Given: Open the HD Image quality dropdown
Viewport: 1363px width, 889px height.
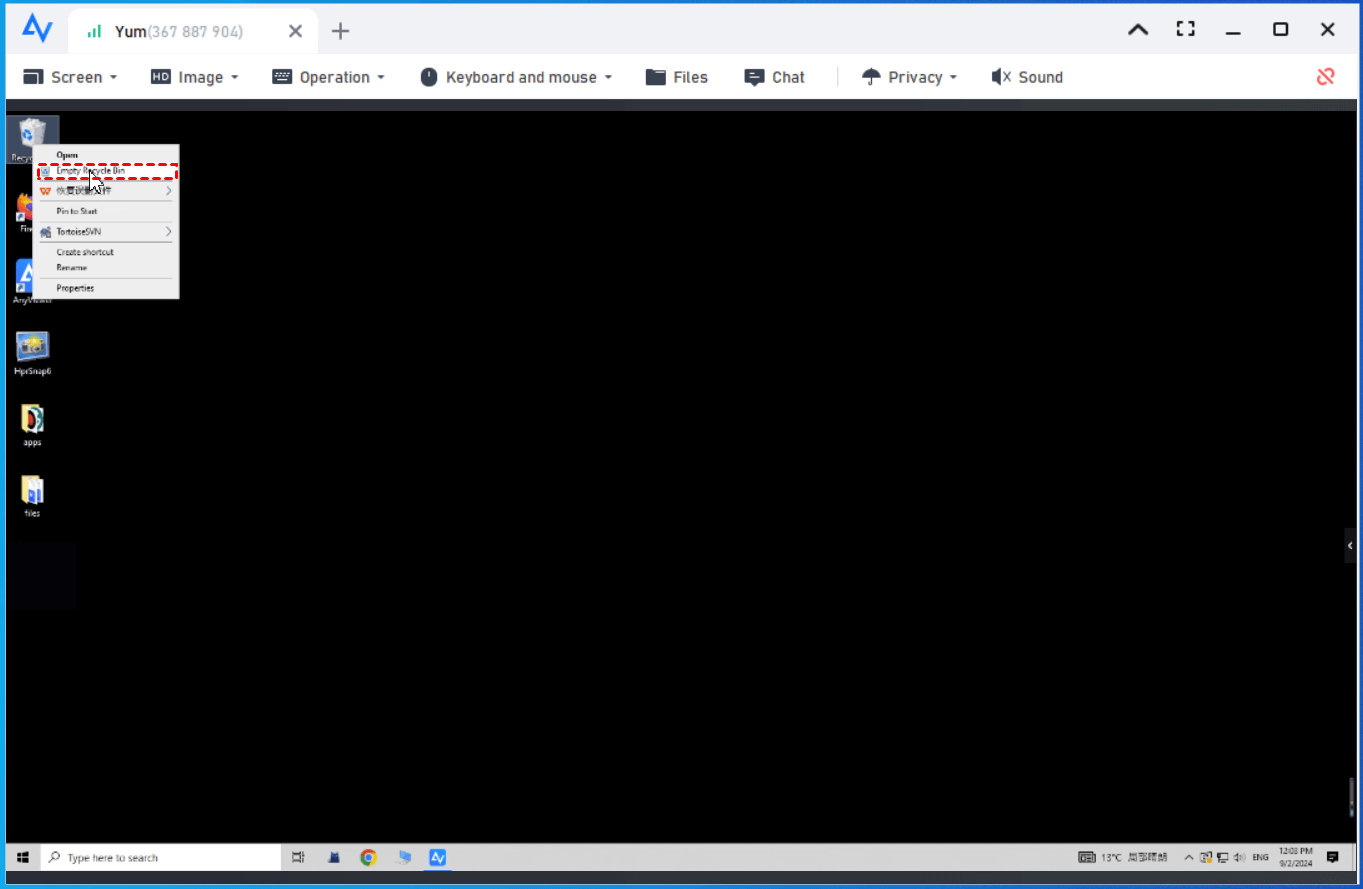Looking at the screenshot, I should tap(195, 77).
